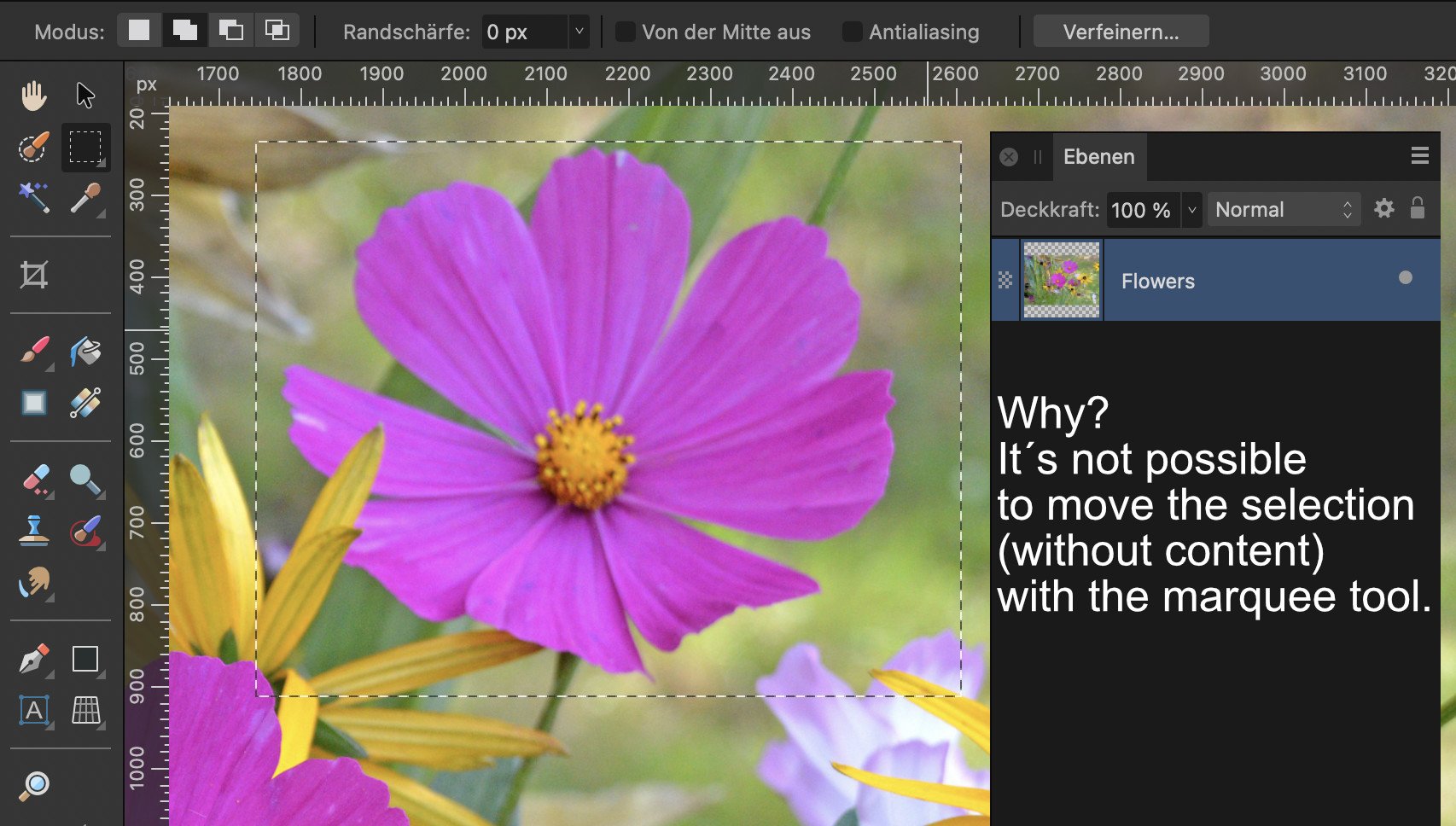Viewport: 1456px width, 826px height.
Task: Select the Mesh Warp grid tool
Action: pos(85,710)
